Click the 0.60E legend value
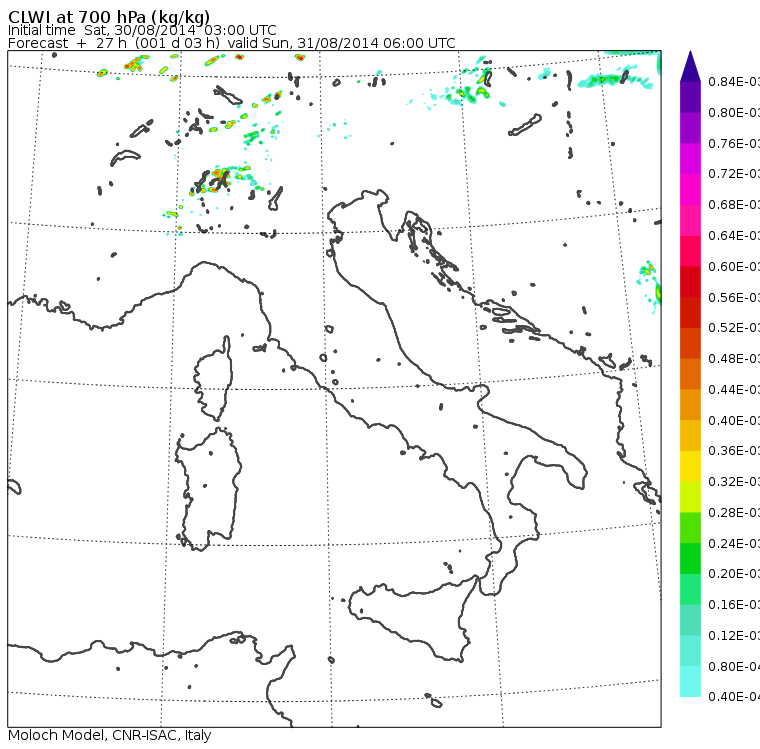 [x=734, y=267]
